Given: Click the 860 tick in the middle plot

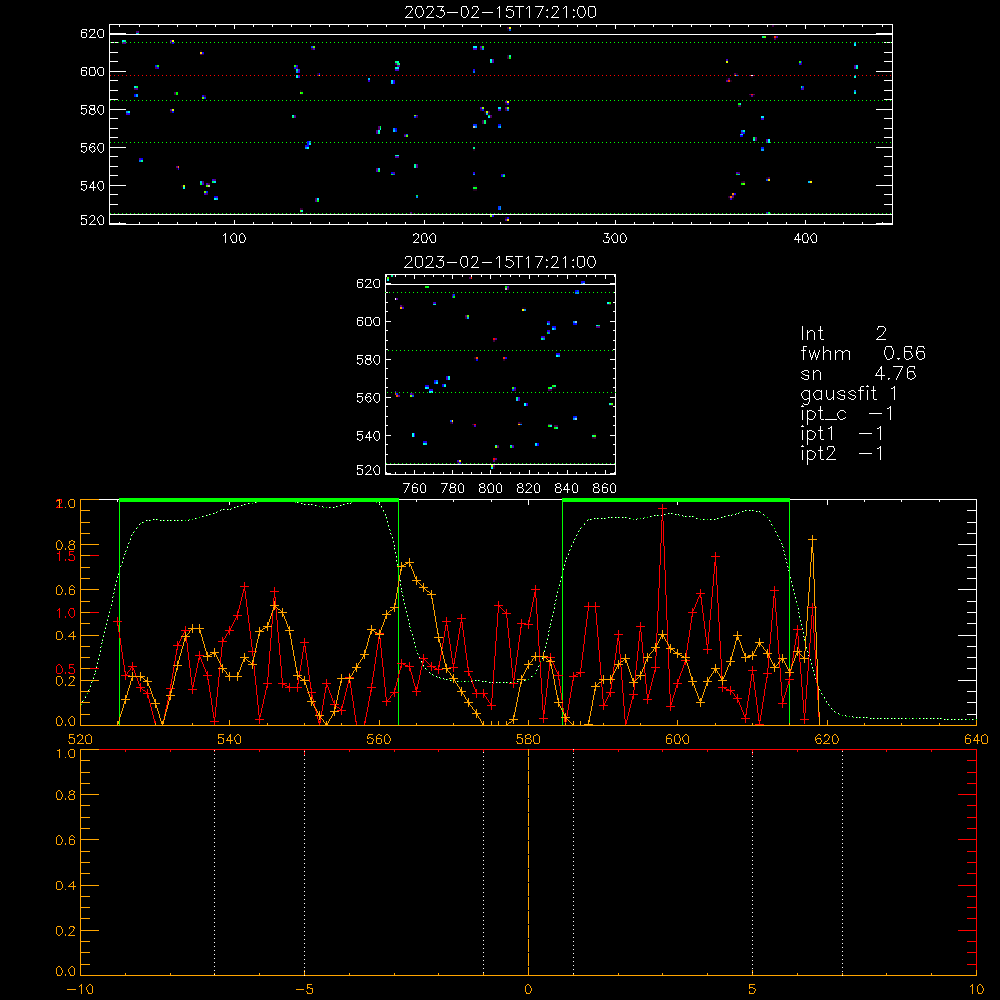Looking at the screenshot, I should click(x=605, y=489).
